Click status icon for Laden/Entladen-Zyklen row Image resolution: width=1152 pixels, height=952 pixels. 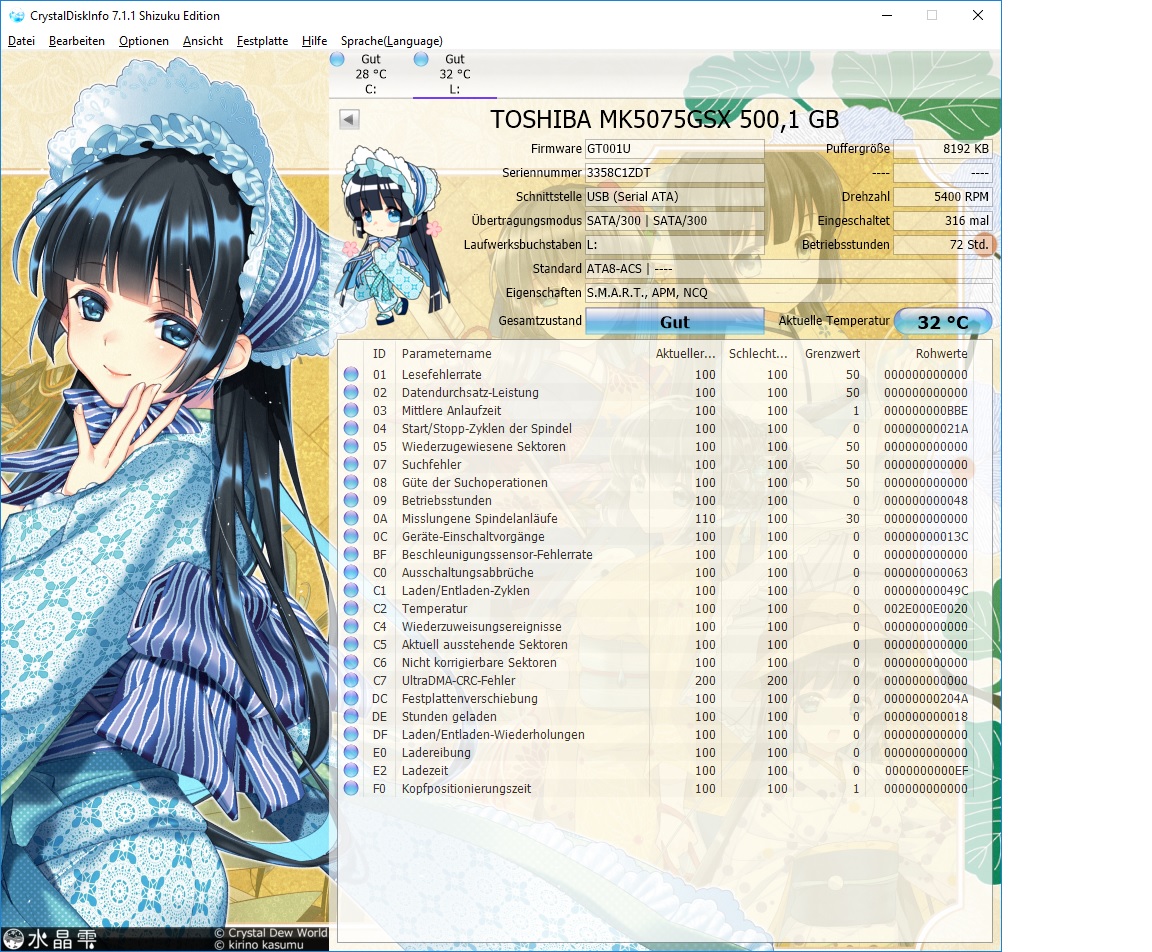(351, 591)
